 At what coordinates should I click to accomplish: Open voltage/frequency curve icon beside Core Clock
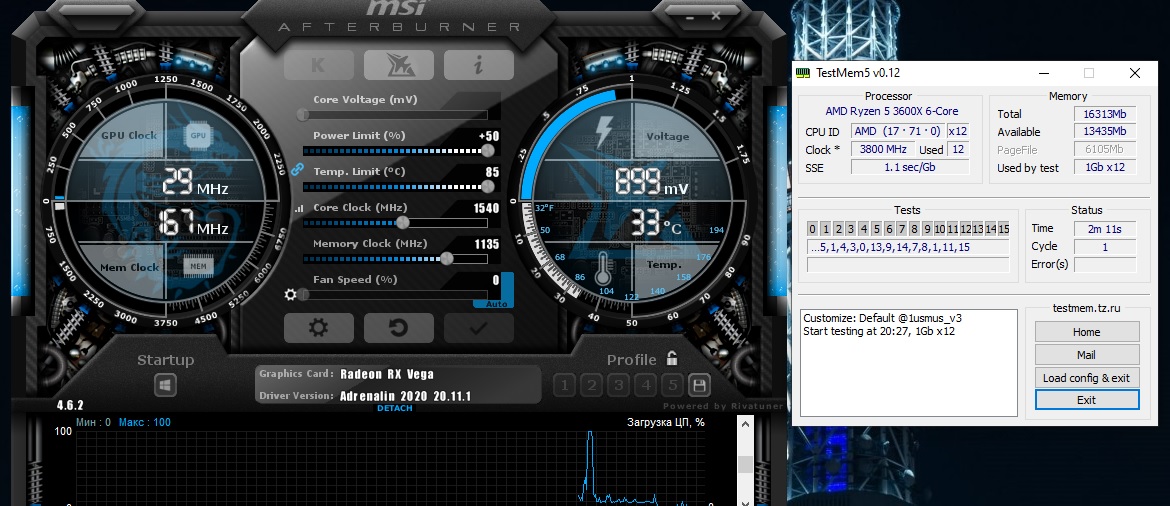point(299,209)
